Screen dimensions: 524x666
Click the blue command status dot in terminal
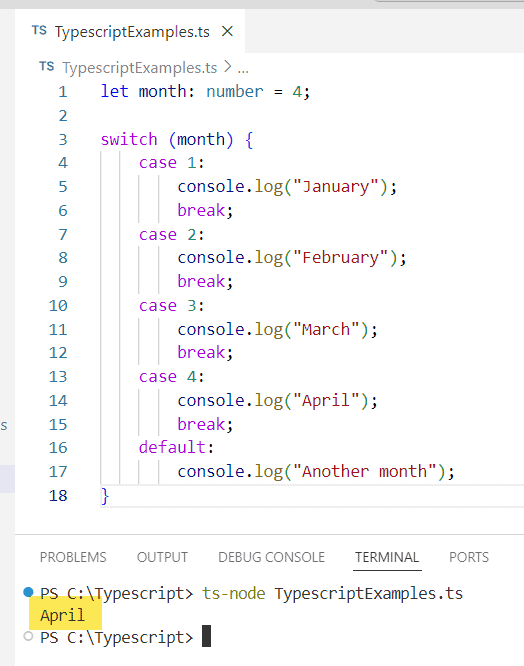coord(28,592)
